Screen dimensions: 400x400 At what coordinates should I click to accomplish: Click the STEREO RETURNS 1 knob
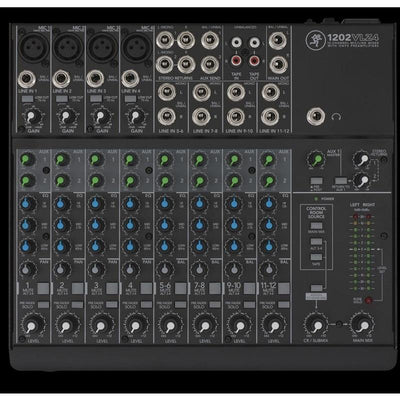[361, 159]
